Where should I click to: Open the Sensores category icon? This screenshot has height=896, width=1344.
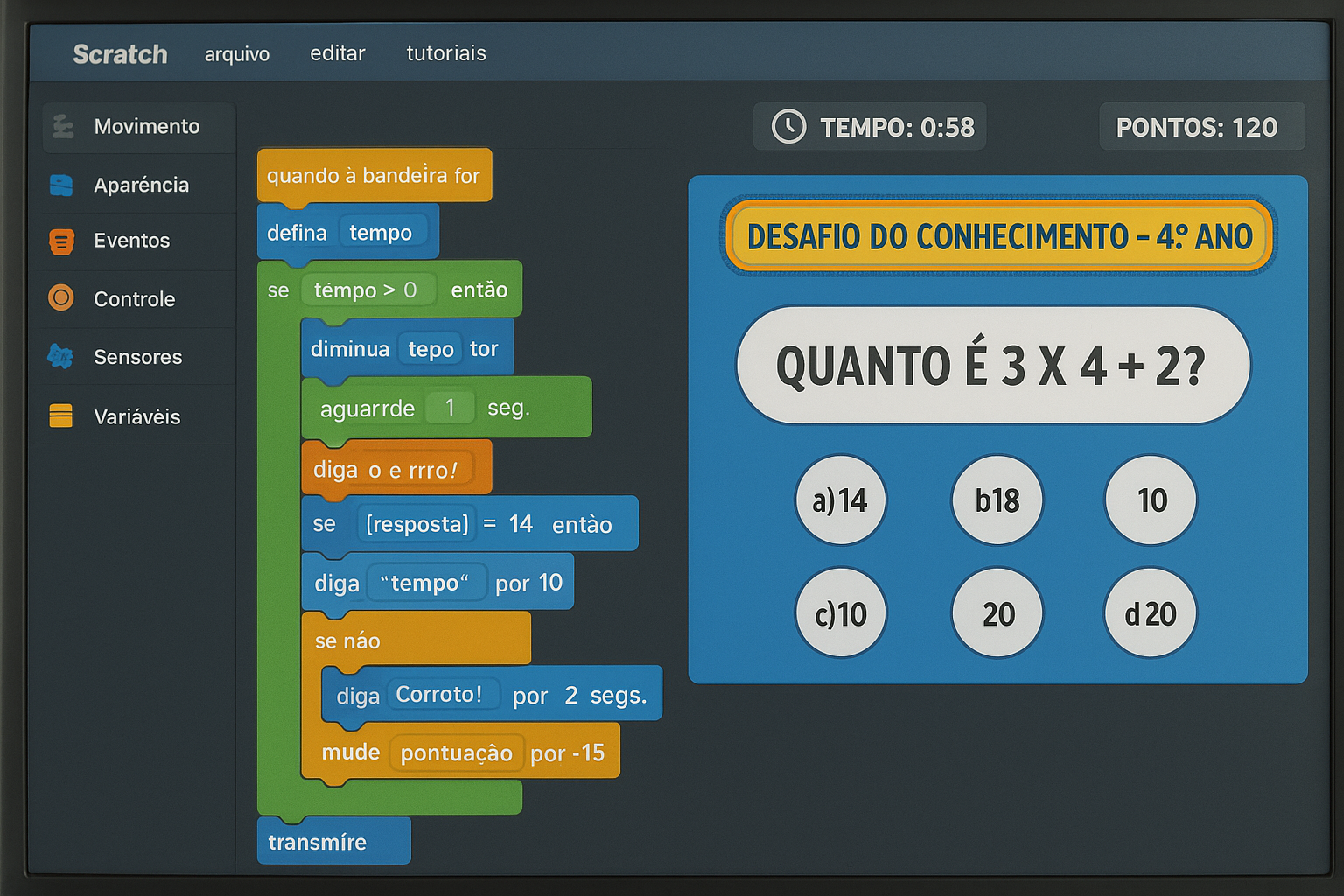[x=61, y=357]
